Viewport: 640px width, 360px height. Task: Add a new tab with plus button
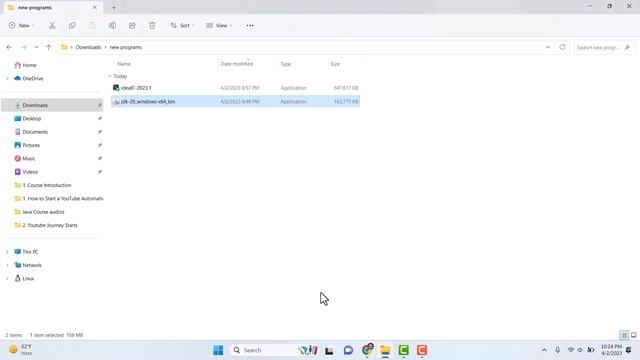[x=114, y=7]
